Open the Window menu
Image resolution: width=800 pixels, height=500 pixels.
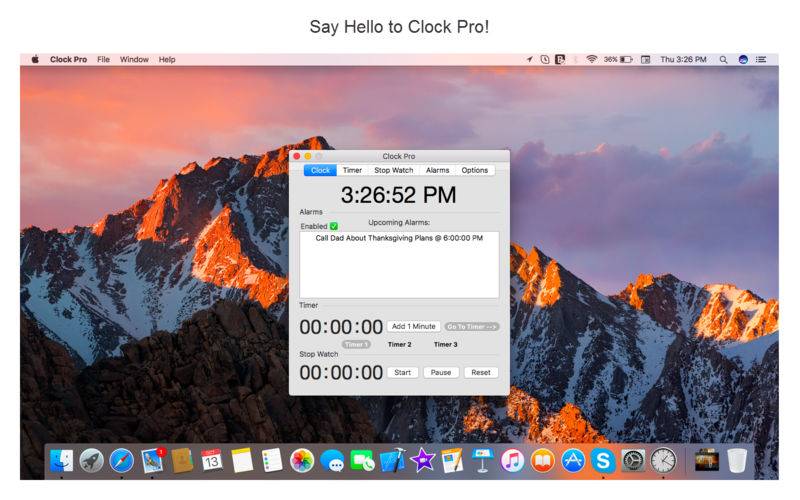coord(134,60)
